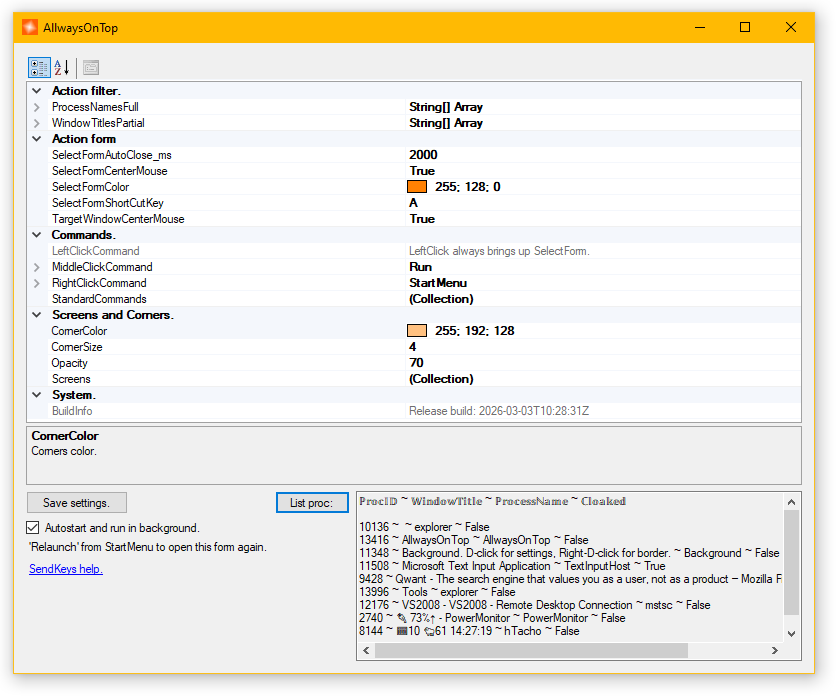Click the peach CornerColor swatch

point(418,331)
